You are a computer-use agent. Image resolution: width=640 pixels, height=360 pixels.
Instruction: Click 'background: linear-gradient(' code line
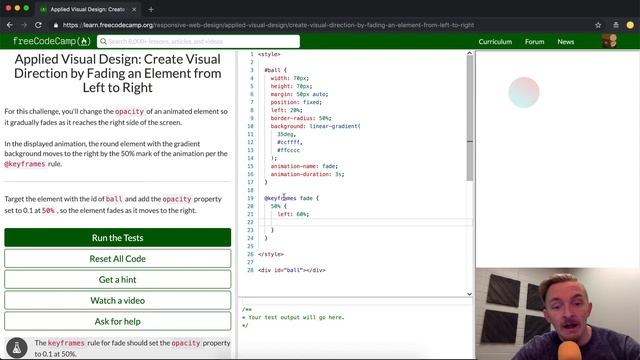tap(316, 126)
